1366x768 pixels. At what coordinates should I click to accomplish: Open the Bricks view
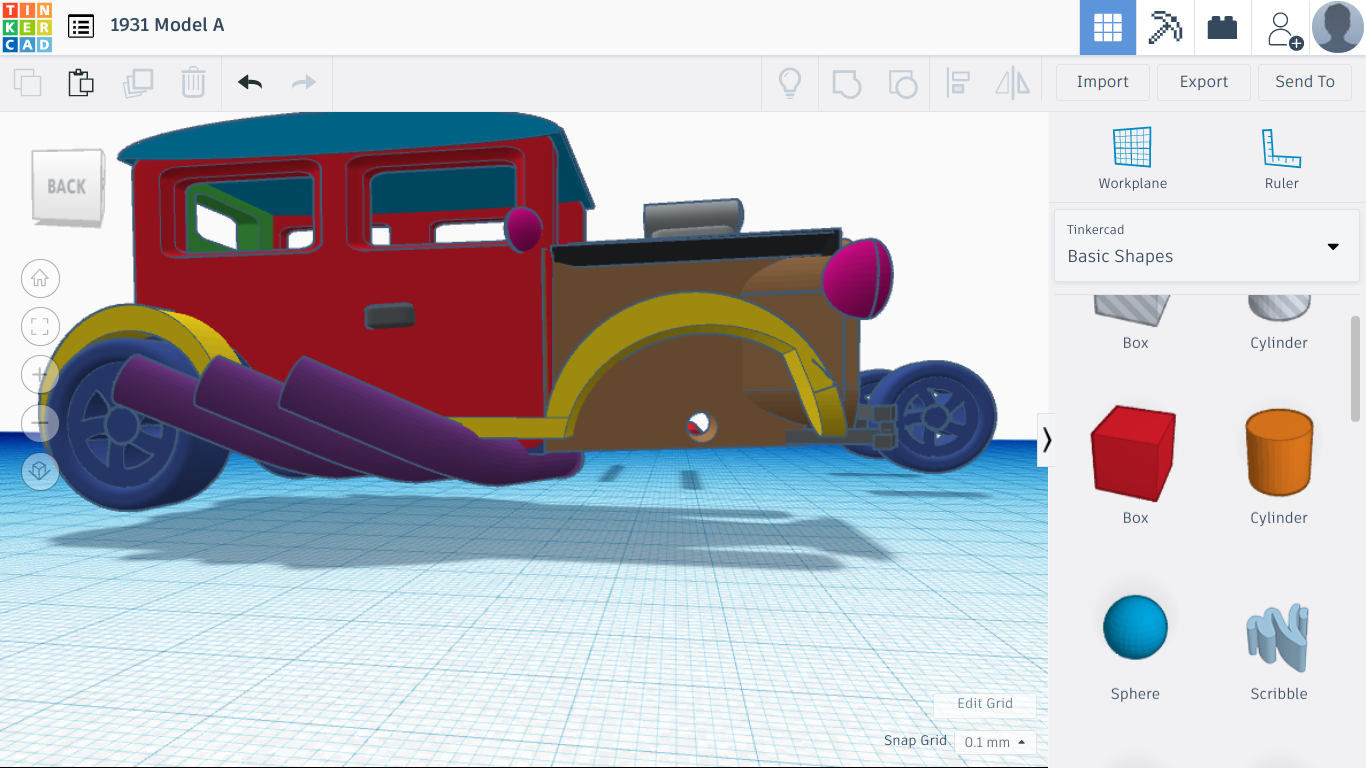click(x=1222, y=27)
